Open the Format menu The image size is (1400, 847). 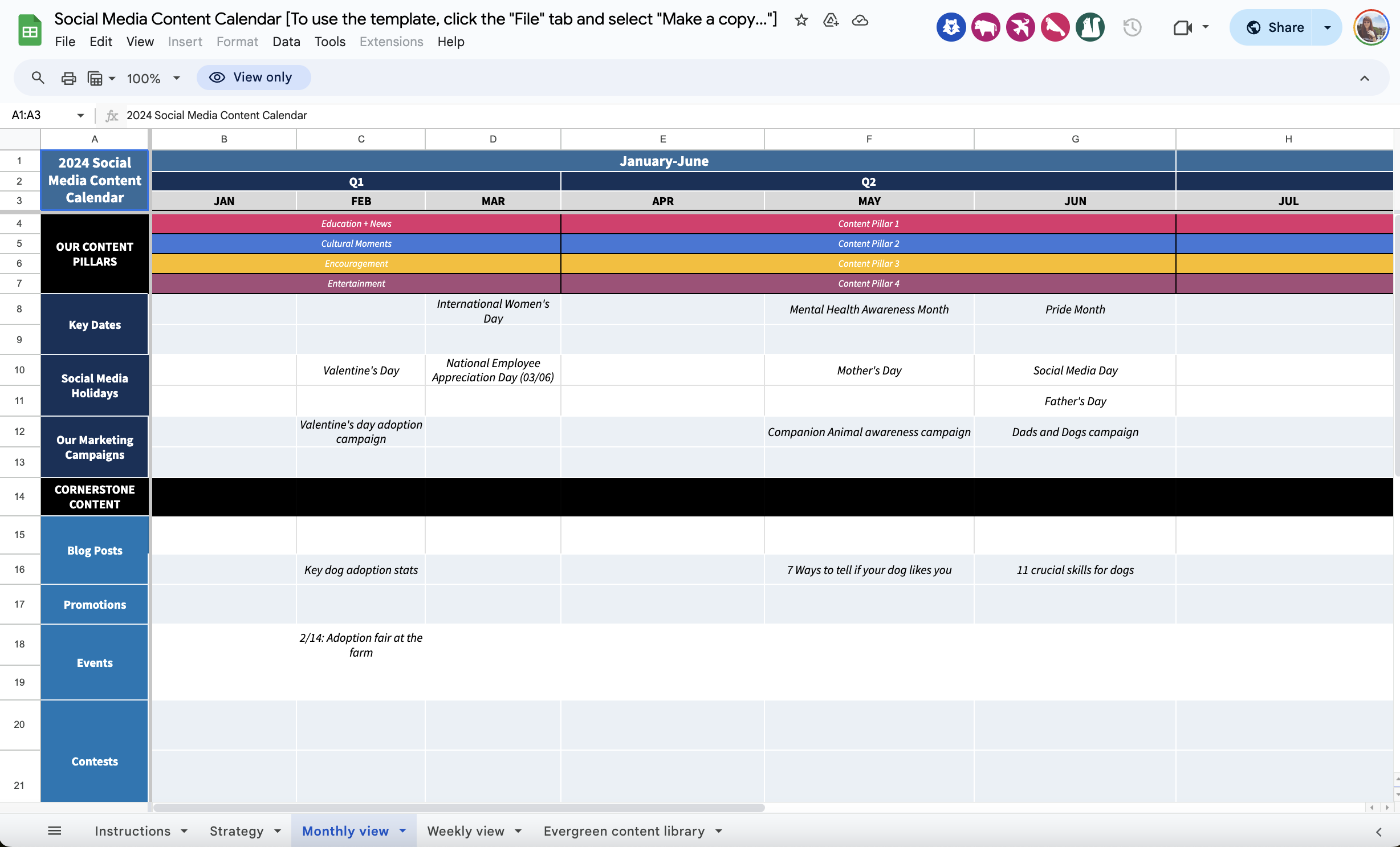tap(236, 41)
